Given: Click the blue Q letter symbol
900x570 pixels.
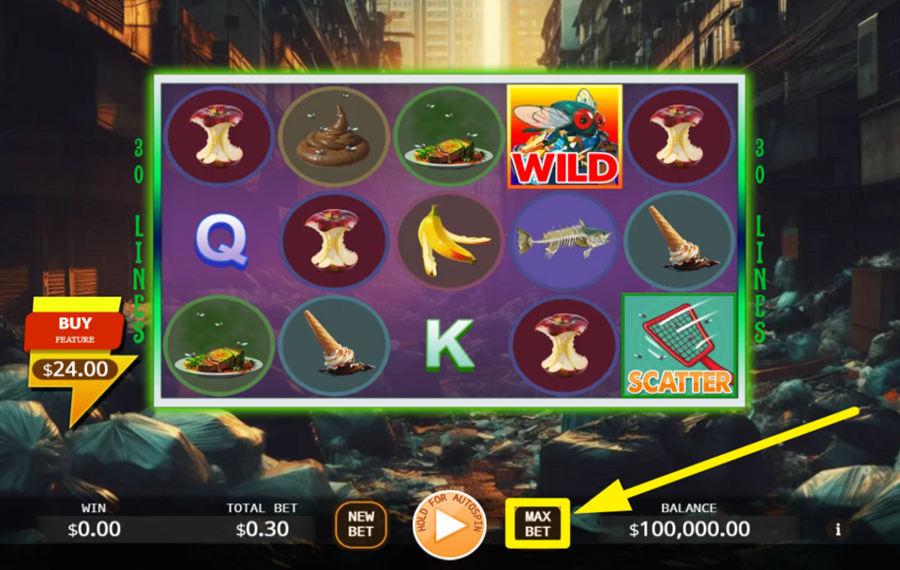Looking at the screenshot, I should pyautogui.click(x=222, y=242).
